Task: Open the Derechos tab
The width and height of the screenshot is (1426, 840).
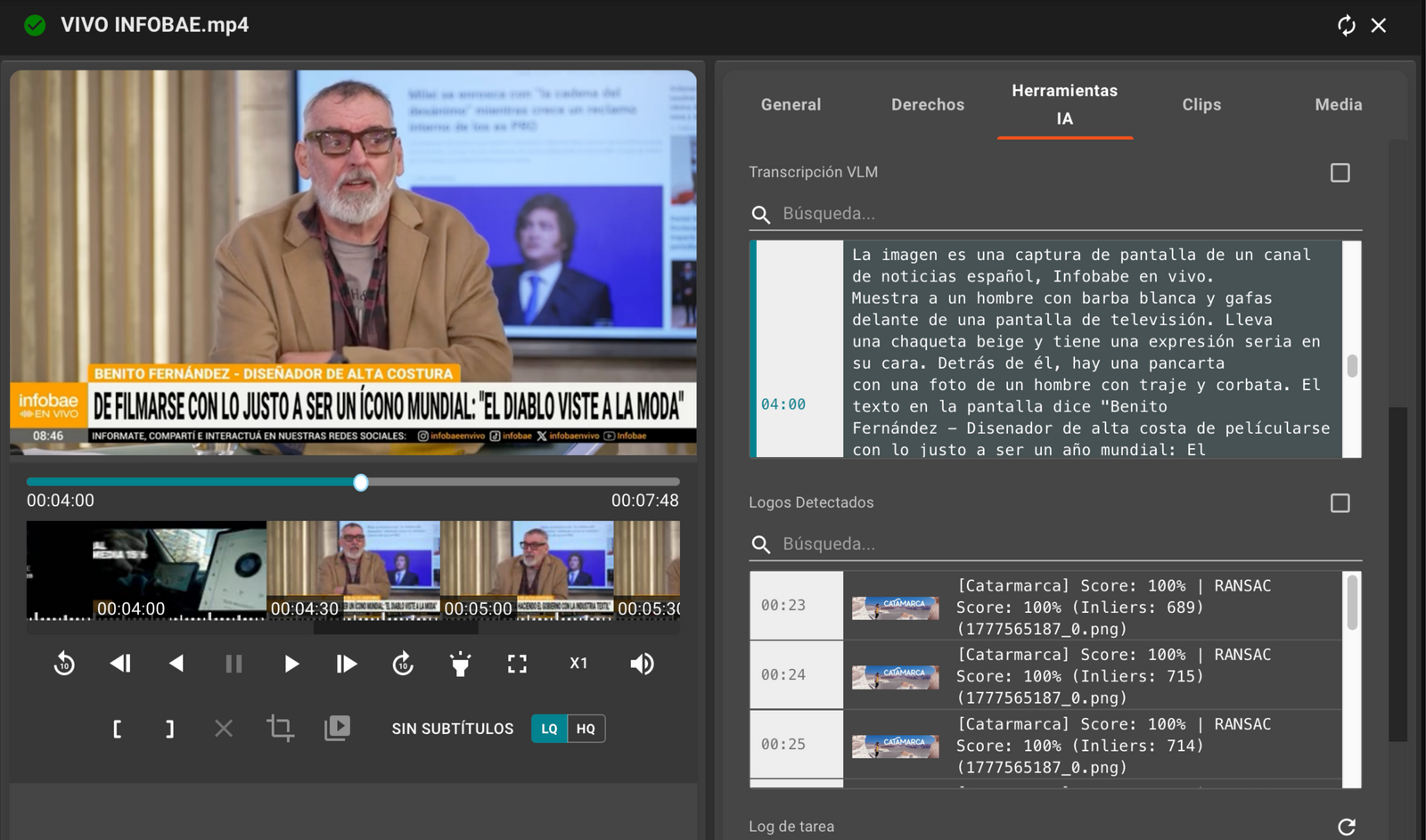Action: coord(928,104)
